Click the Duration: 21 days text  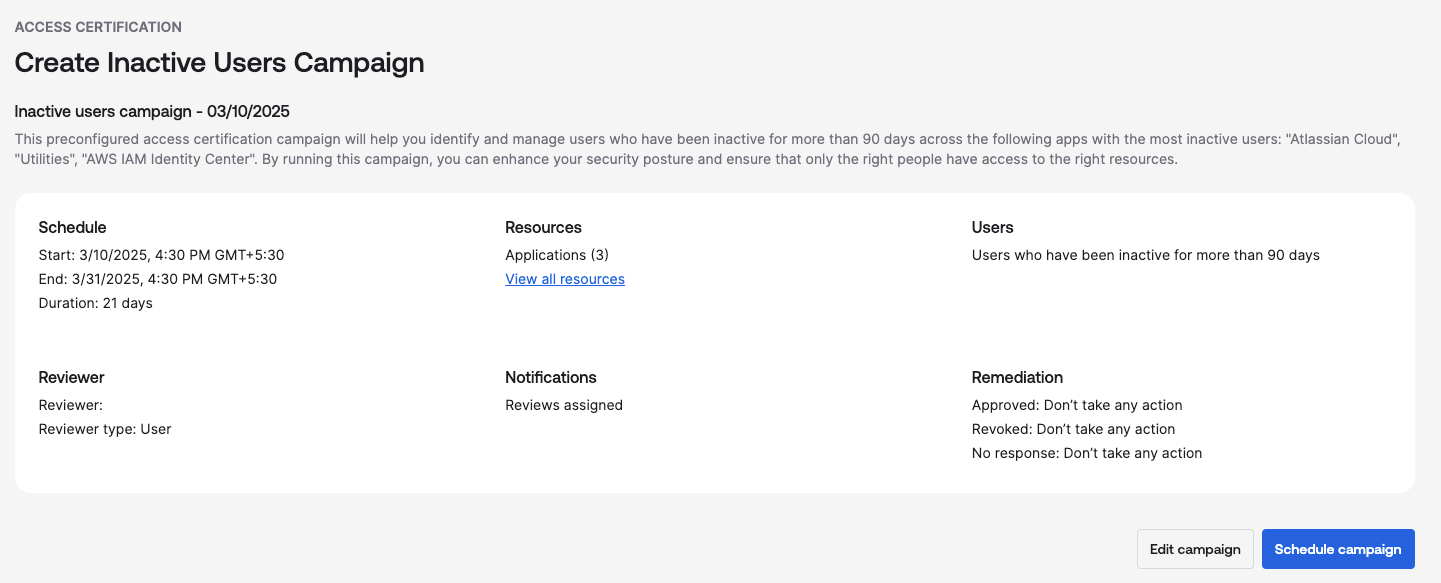click(x=95, y=303)
